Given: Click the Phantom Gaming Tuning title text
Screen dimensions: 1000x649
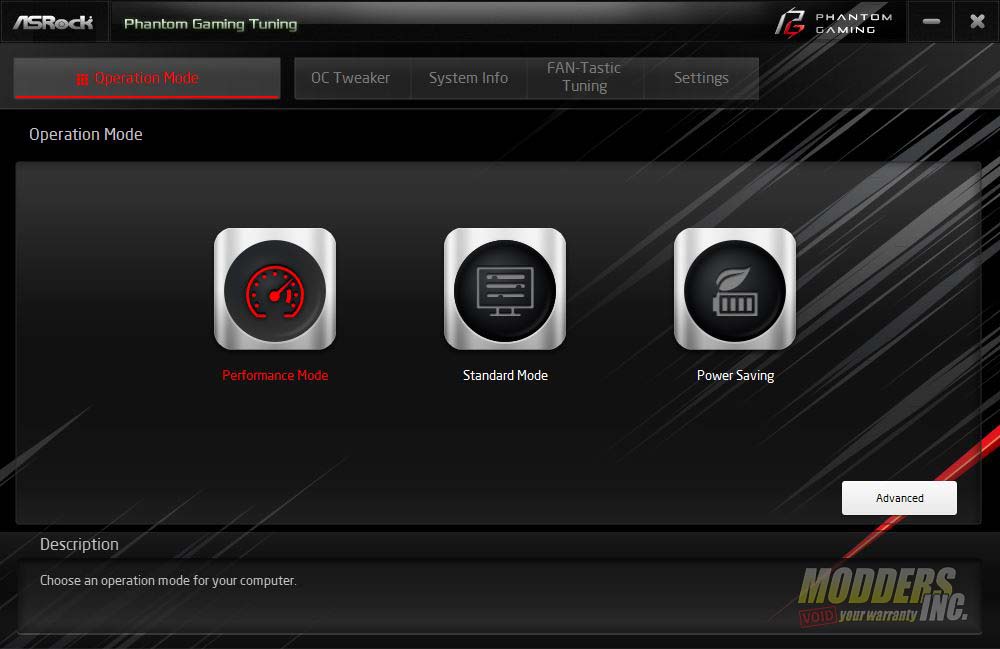Looking at the screenshot, I should pos(210,24).
